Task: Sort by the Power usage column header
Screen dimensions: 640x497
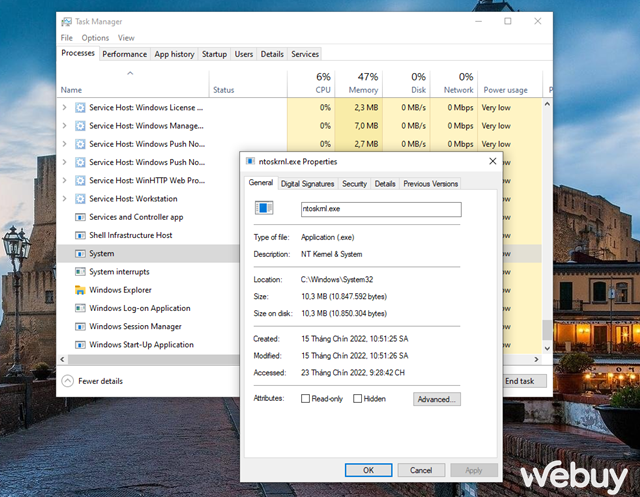Action: click(510, 83)
